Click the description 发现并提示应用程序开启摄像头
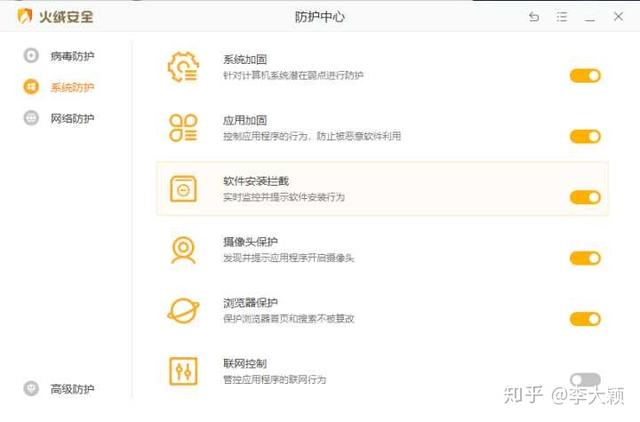Image resolution: width=640 pixels, height=422 pixels. [x=288, y=258]
